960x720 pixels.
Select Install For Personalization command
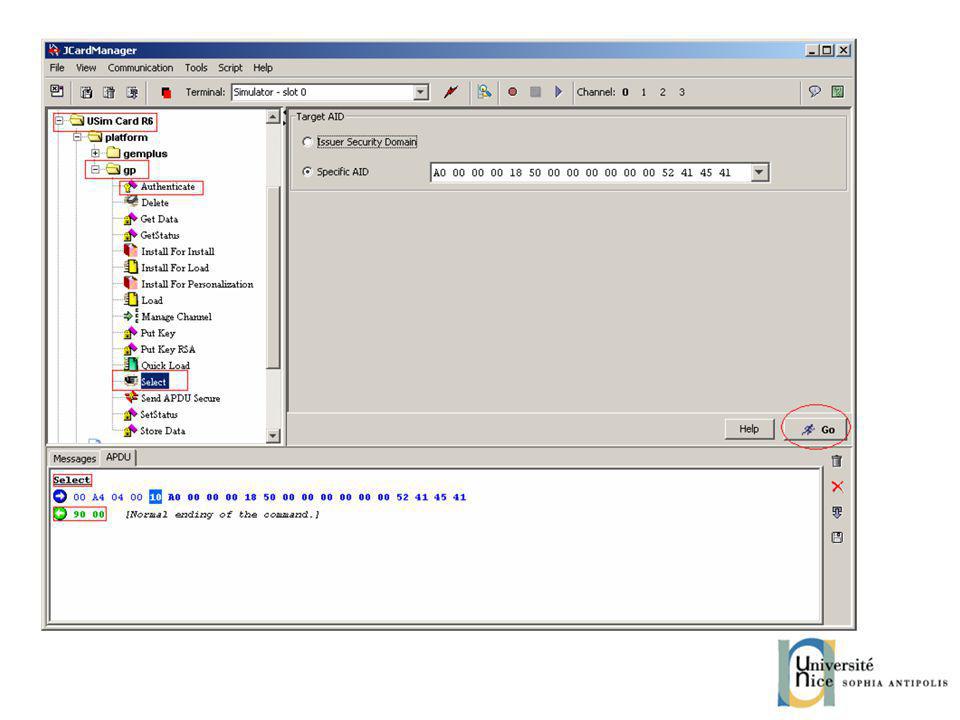197,285
